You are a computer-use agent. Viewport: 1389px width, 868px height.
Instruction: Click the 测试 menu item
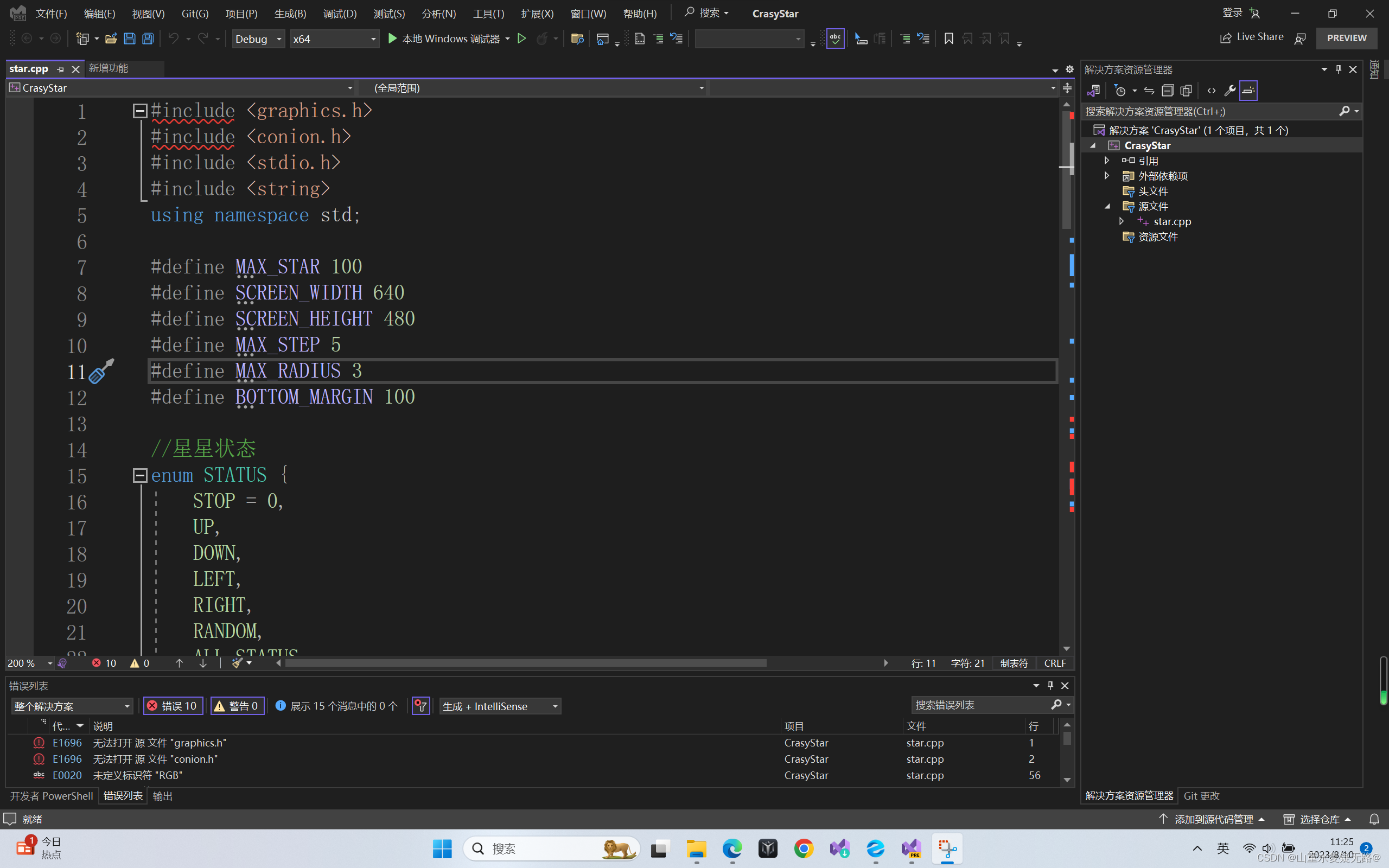click(388, 13)
